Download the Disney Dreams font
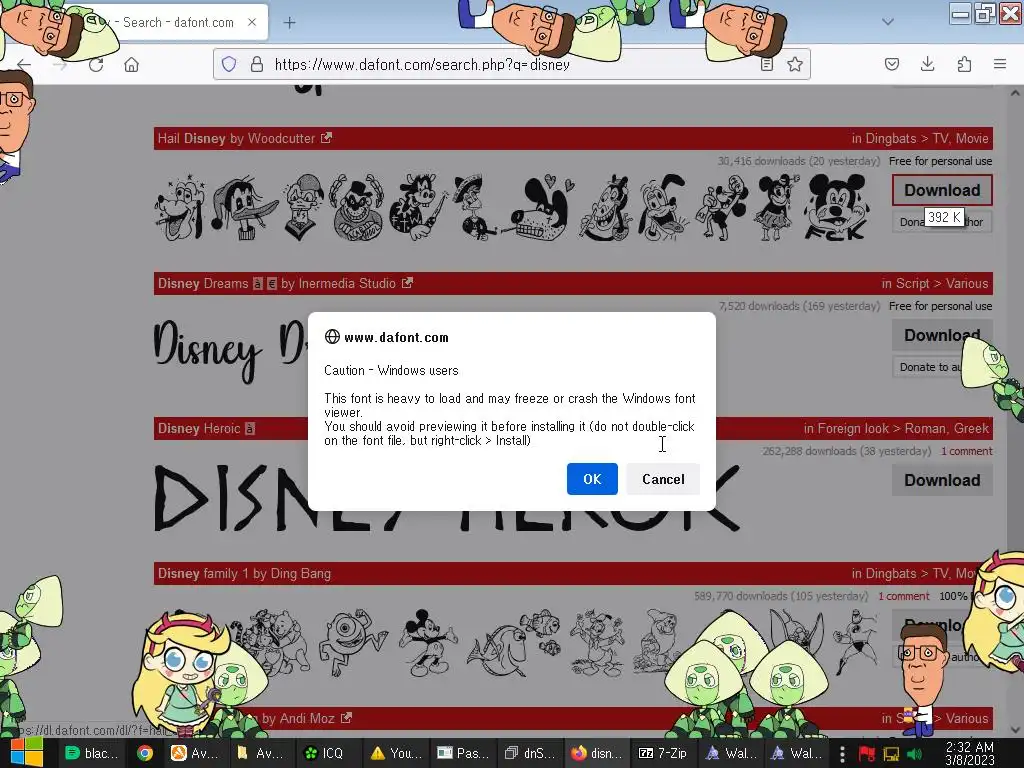 click(942, 335)
